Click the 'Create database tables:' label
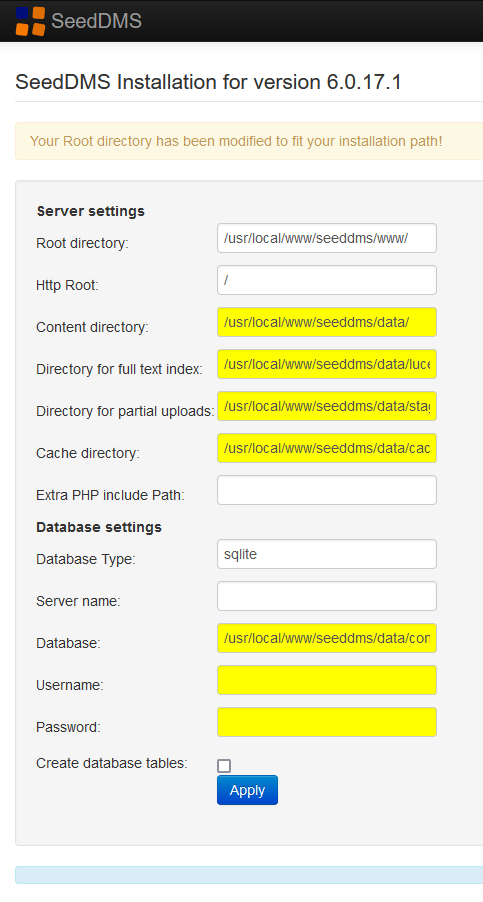 tap(112, 763)
